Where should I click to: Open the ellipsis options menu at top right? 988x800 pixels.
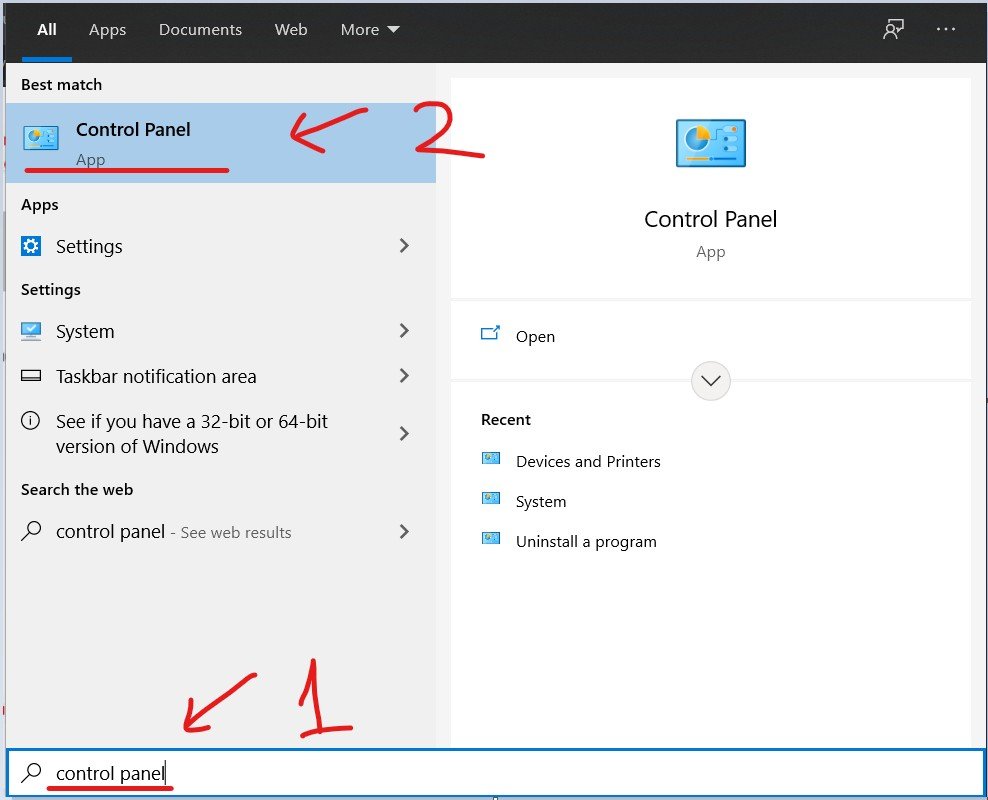[x=945, y=30]
